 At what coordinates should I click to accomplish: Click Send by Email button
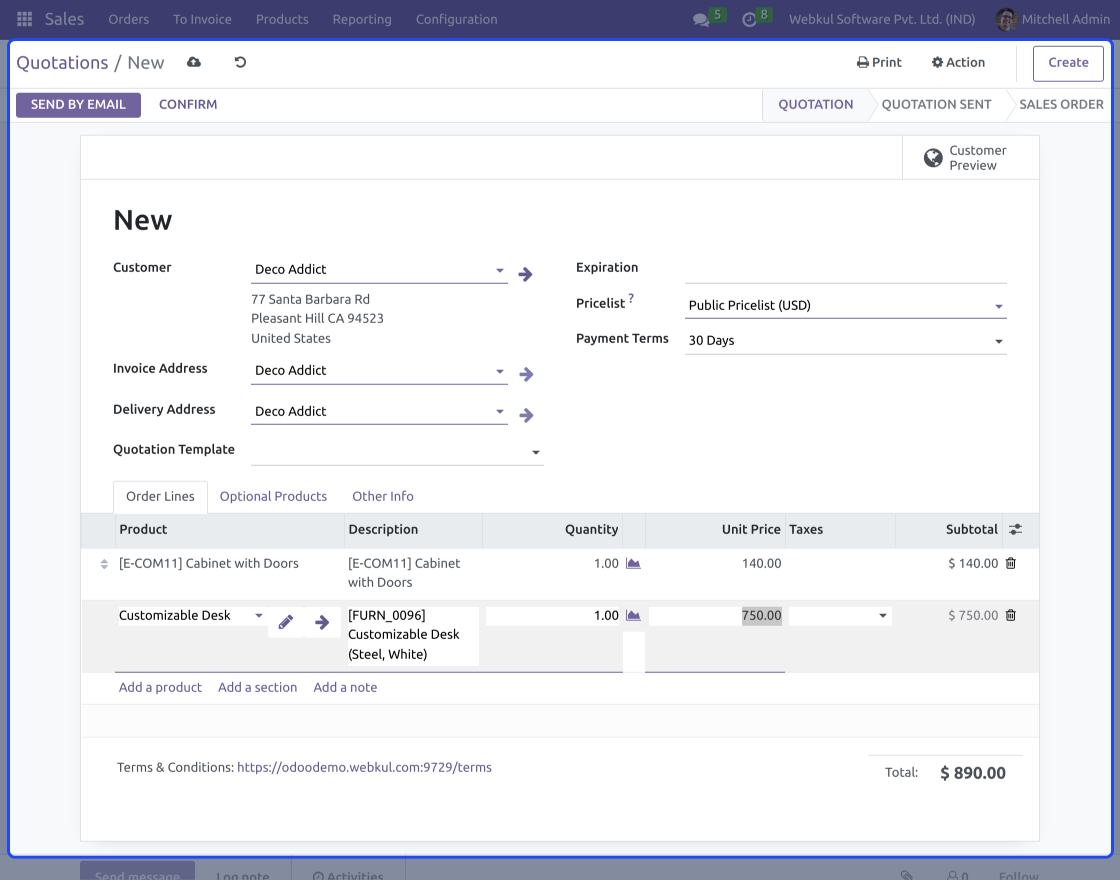pos(78,104)
